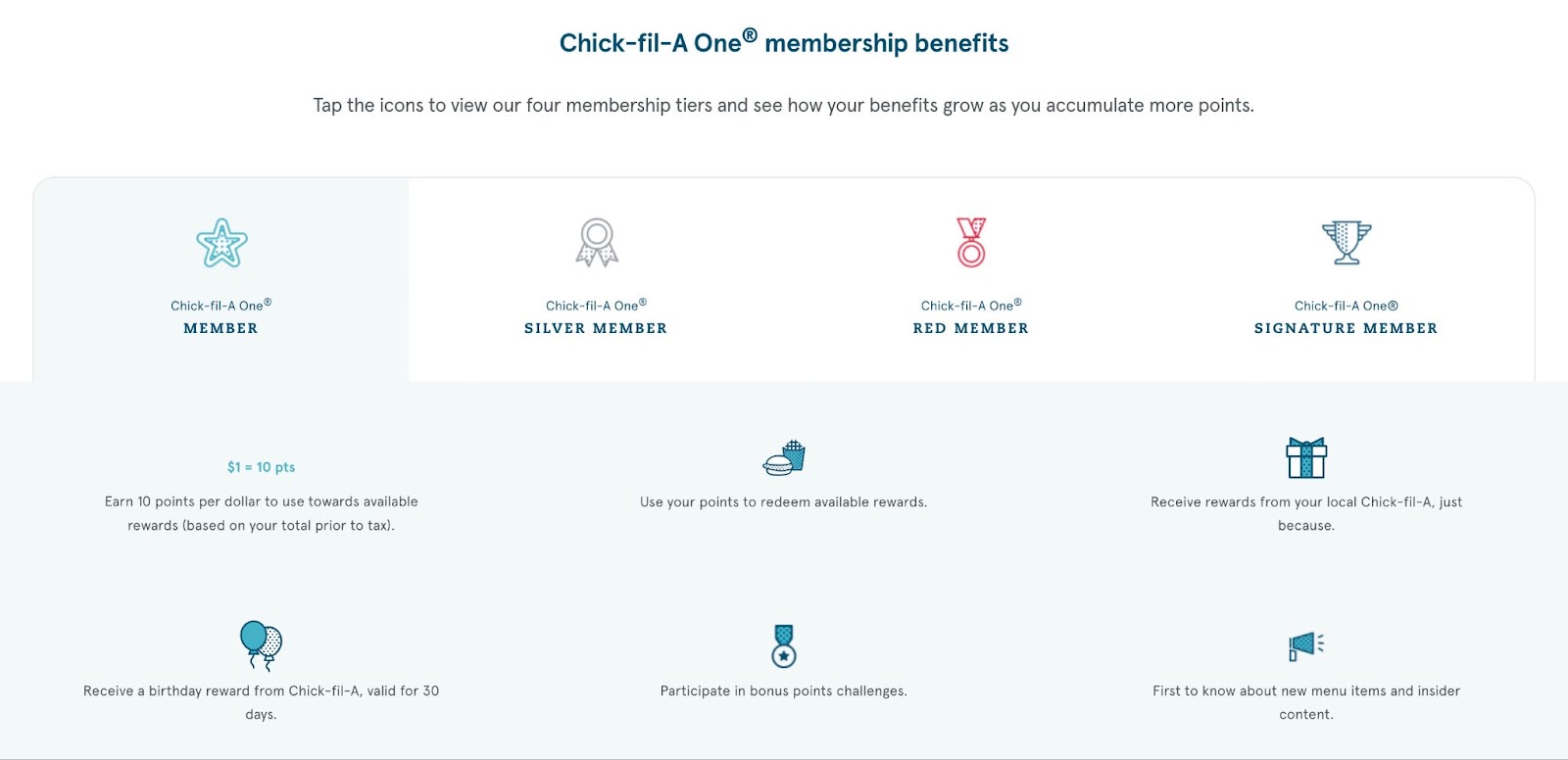Click the red medal icon
The image size is (1568, 760).
pyautogui.click(x=971, y=242)
